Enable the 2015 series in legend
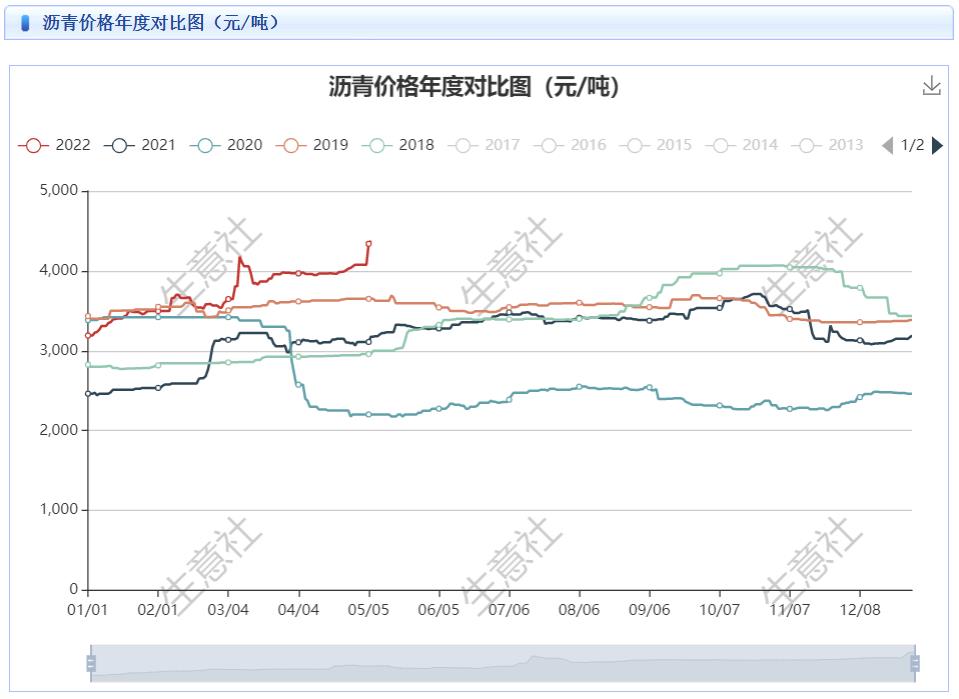 (655, 145)
